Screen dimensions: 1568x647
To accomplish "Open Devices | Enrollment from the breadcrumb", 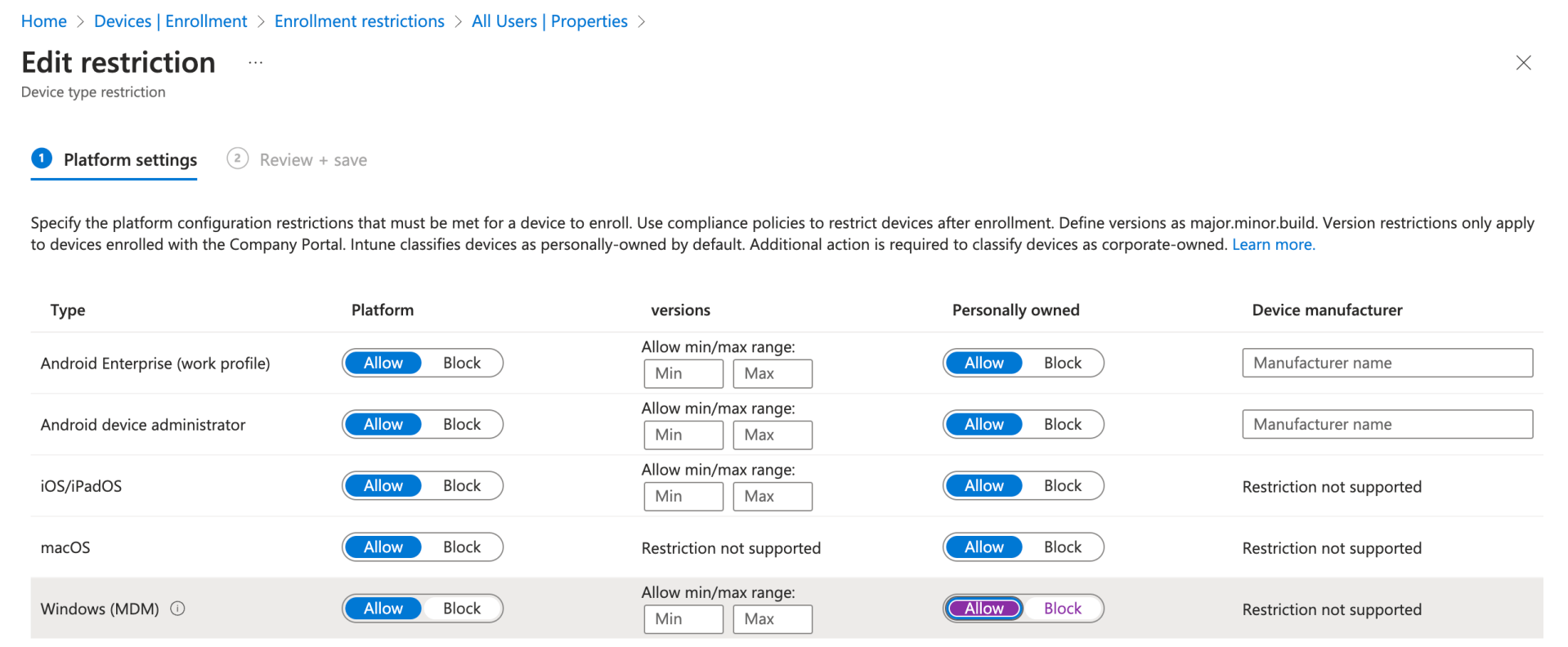I will (x=170, y=20).
